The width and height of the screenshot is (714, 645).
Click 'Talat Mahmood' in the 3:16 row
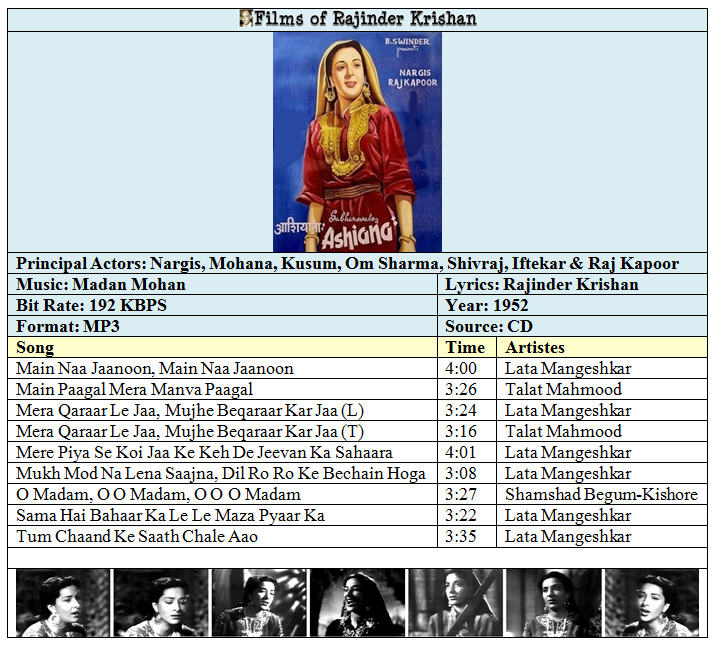click(x=563, y=431)
